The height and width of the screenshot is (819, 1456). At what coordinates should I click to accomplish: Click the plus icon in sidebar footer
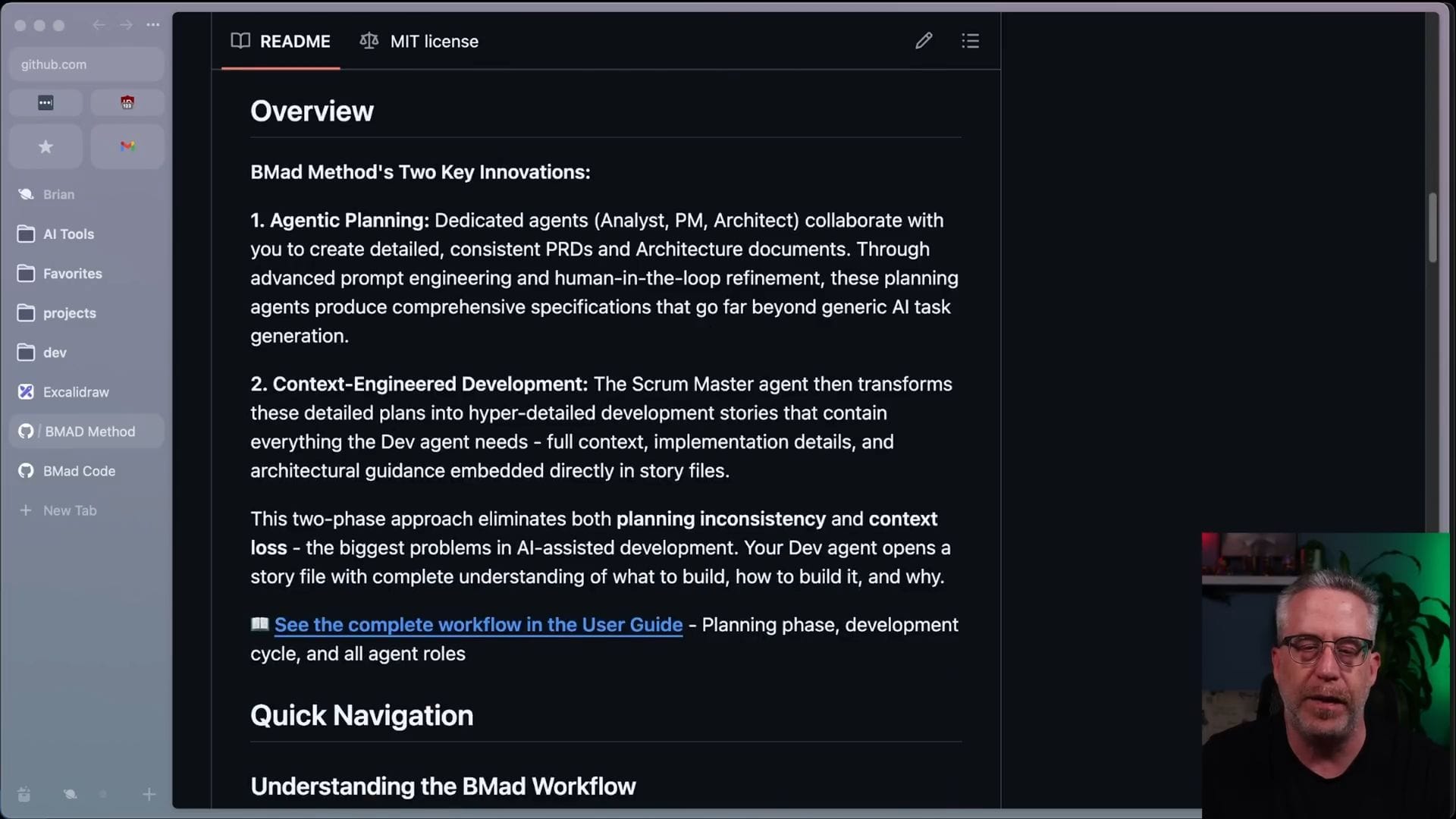149,794
